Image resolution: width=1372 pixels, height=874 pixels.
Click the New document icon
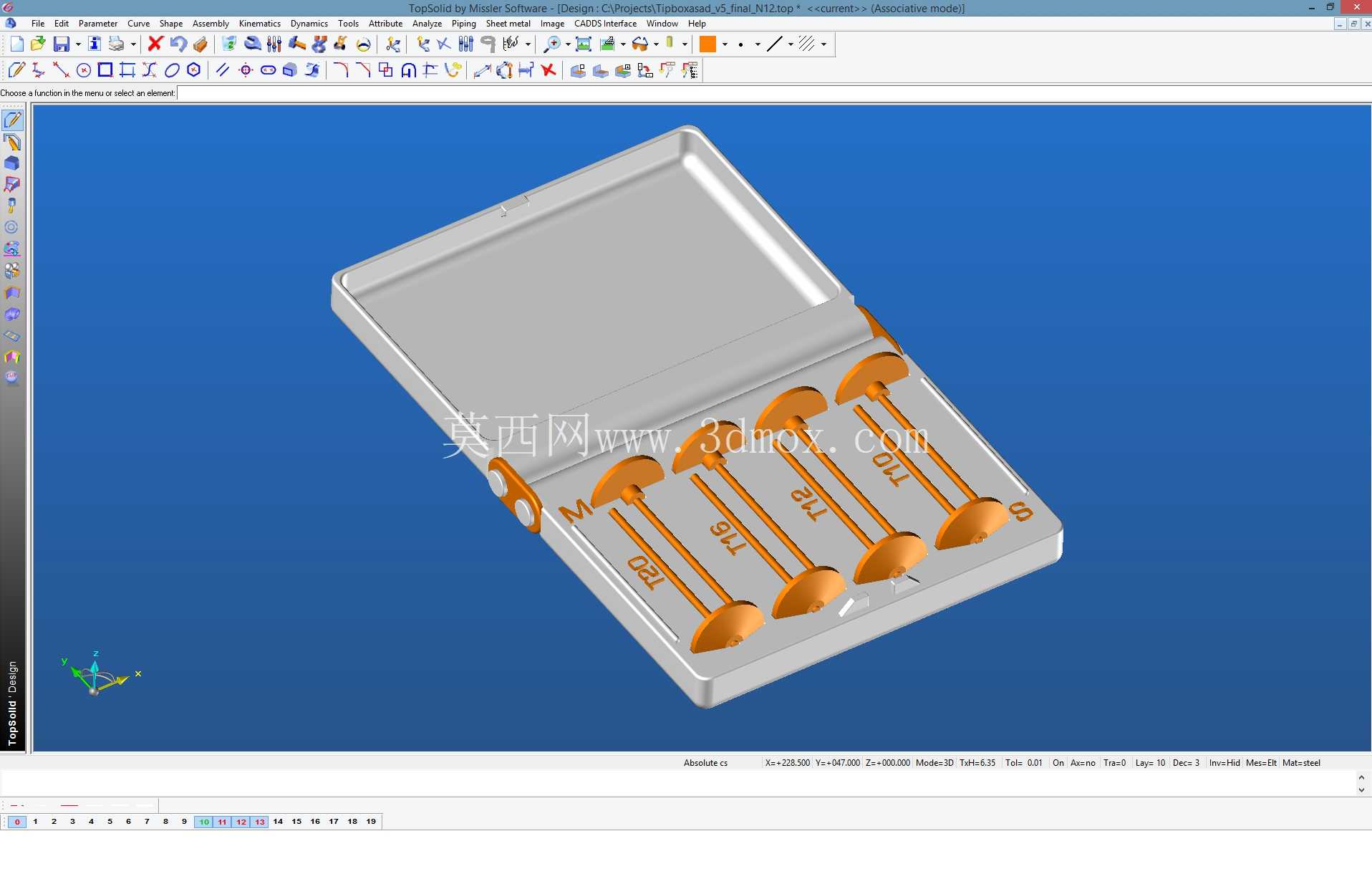point(16,44)
